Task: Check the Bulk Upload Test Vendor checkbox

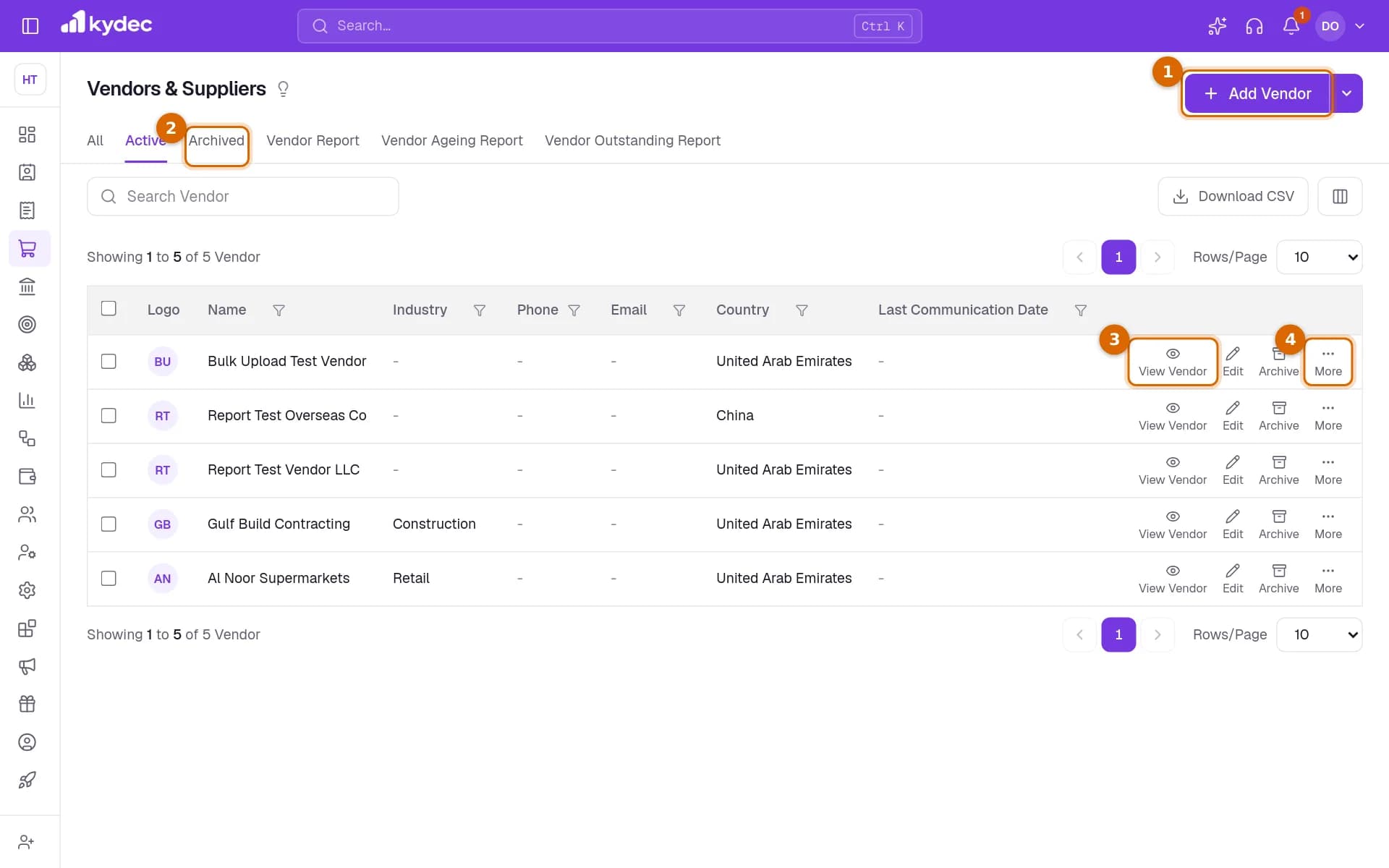Action: [109, 361]
